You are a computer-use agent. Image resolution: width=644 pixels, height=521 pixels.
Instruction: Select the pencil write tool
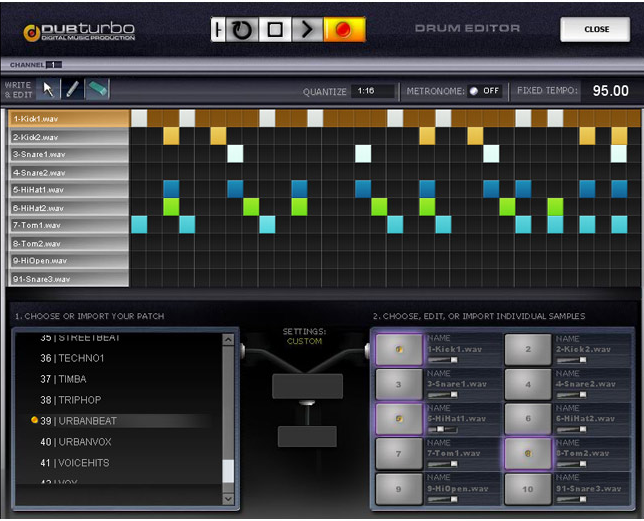pyautogui.click(x=73, y=89)
